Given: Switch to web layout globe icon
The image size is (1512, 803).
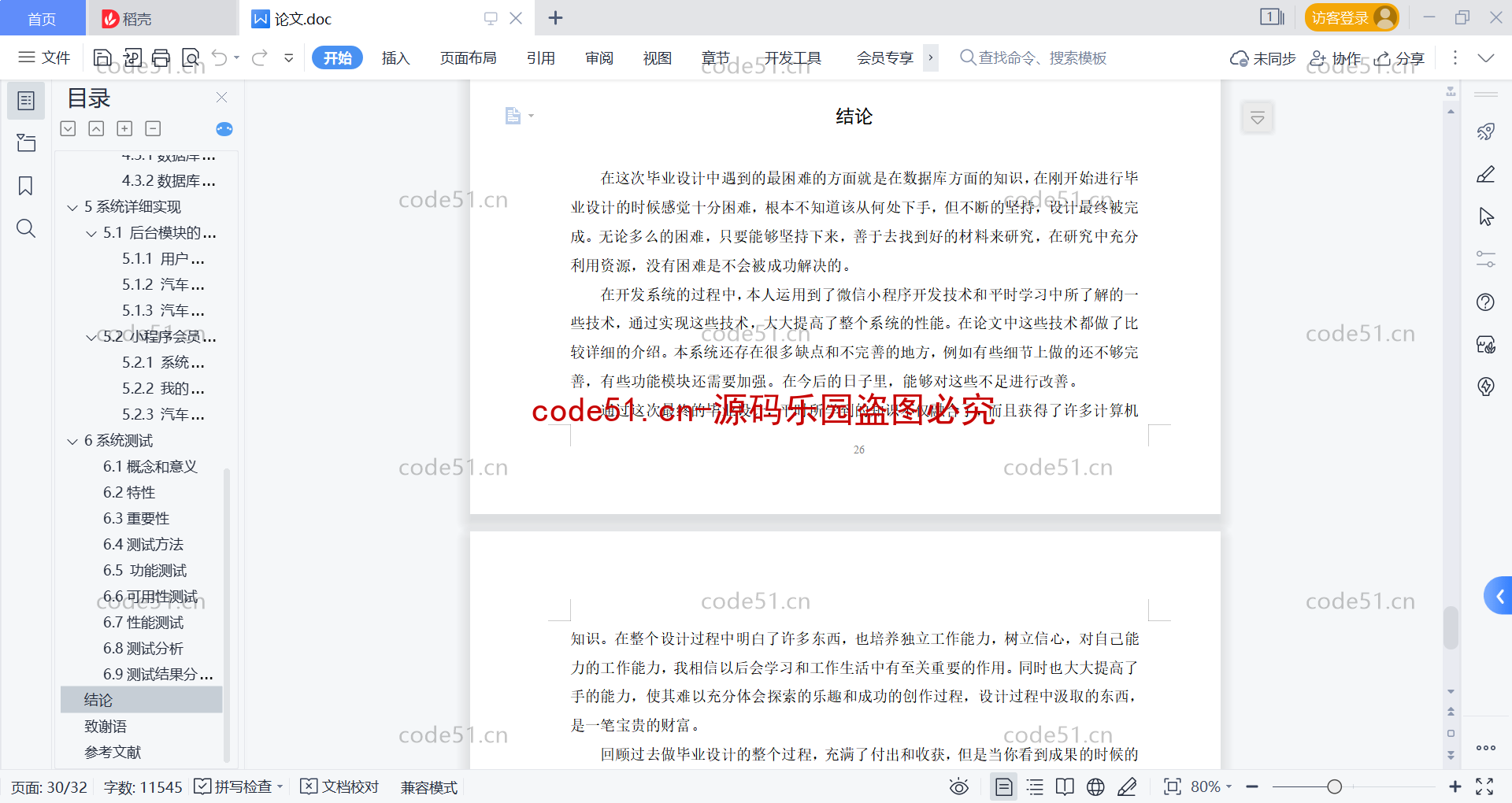Looking at the screenshot, I should (x=1095, y=786).
